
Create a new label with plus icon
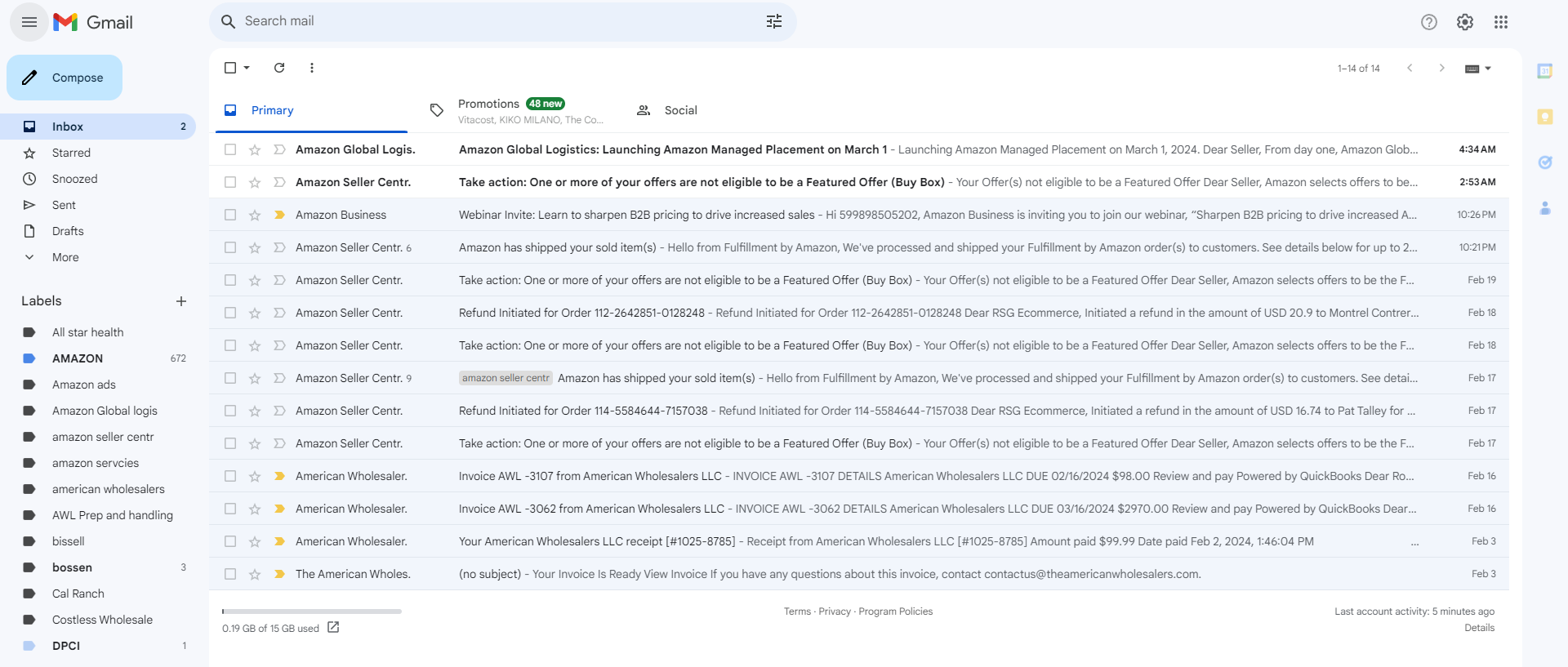[181, 301]
